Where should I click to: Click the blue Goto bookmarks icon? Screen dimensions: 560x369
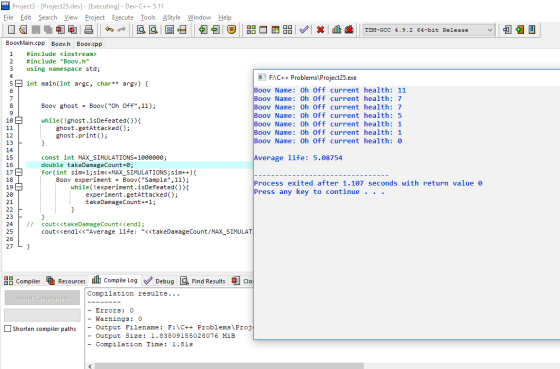532,30
